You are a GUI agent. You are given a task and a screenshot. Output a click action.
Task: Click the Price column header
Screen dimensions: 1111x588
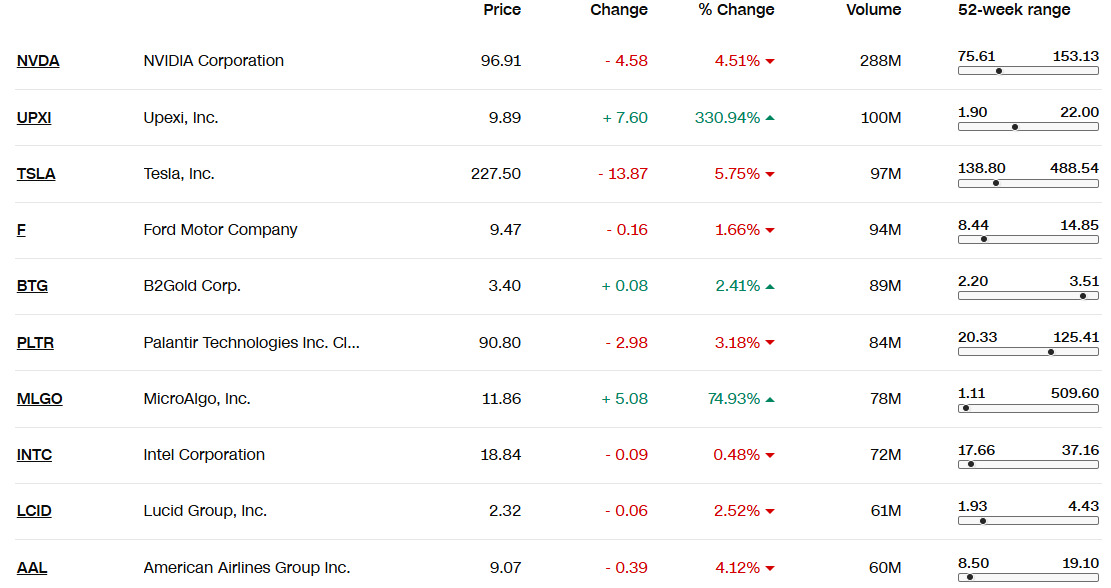coord(502,10)
